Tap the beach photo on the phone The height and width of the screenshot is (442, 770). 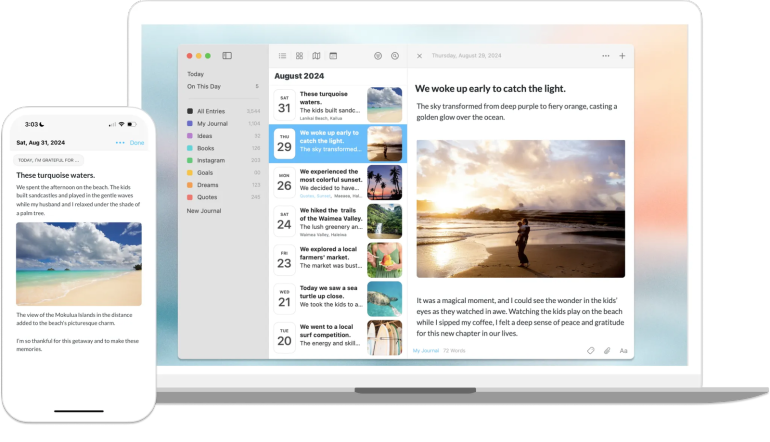[x=79, y=264]
